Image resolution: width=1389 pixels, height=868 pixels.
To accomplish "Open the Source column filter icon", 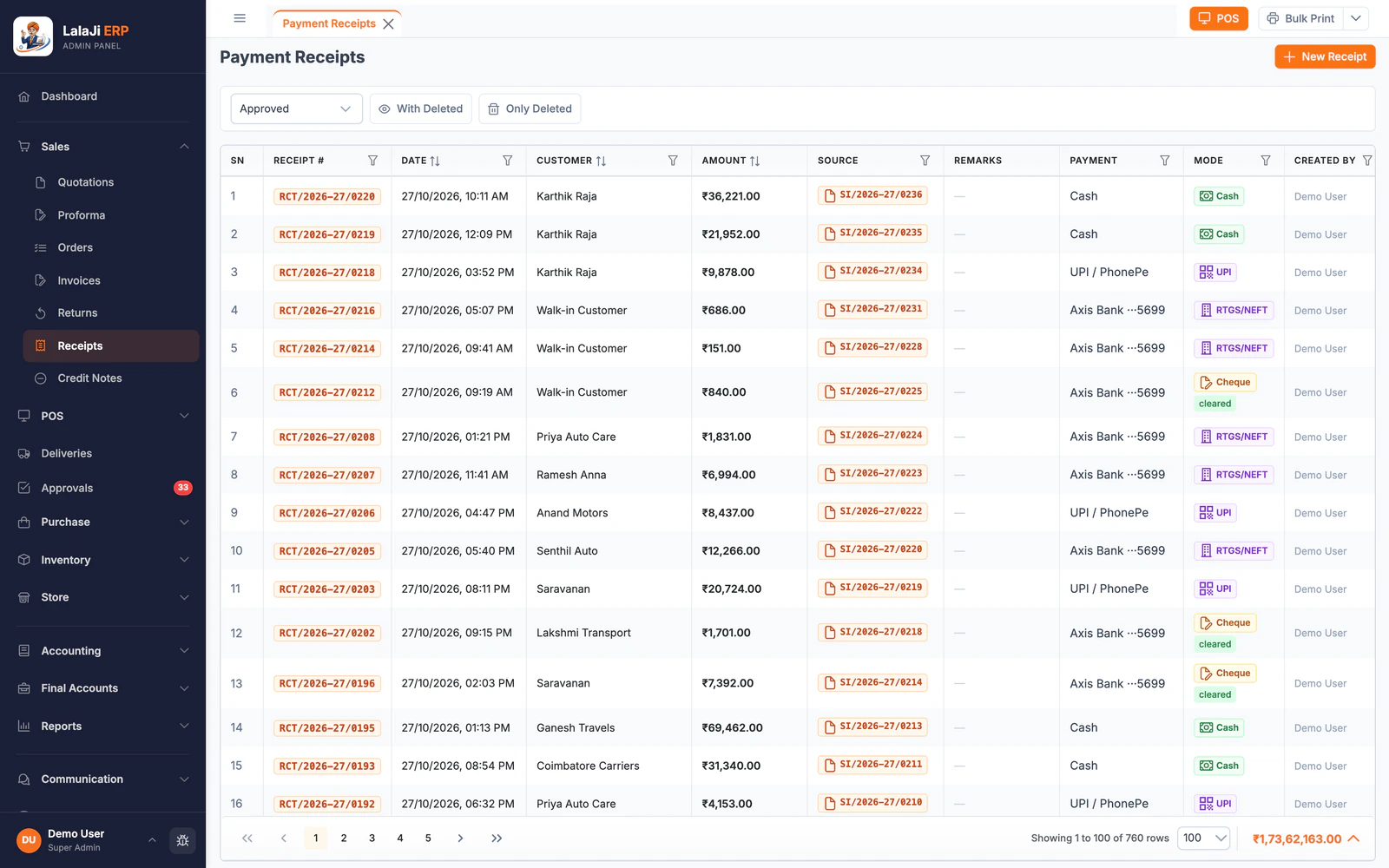I will click(925, 161).
